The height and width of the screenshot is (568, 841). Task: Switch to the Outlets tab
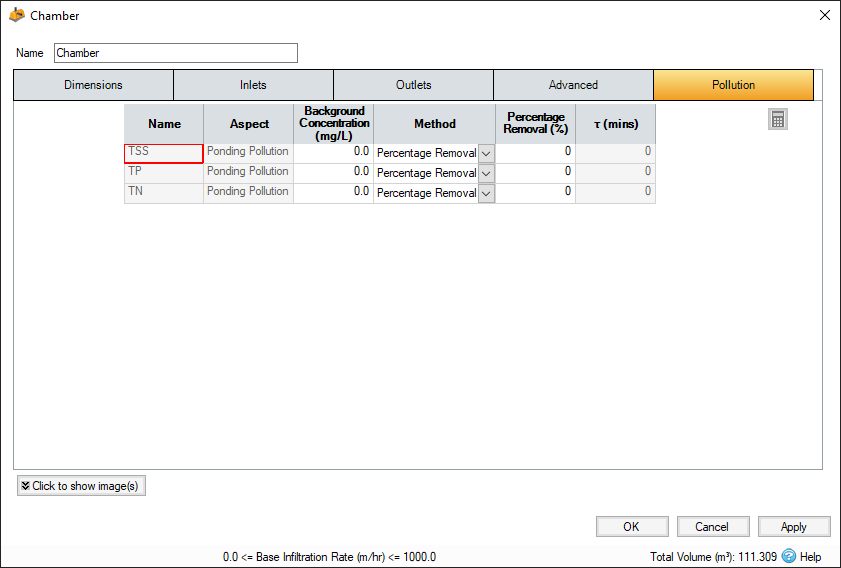tap(414, 85)
